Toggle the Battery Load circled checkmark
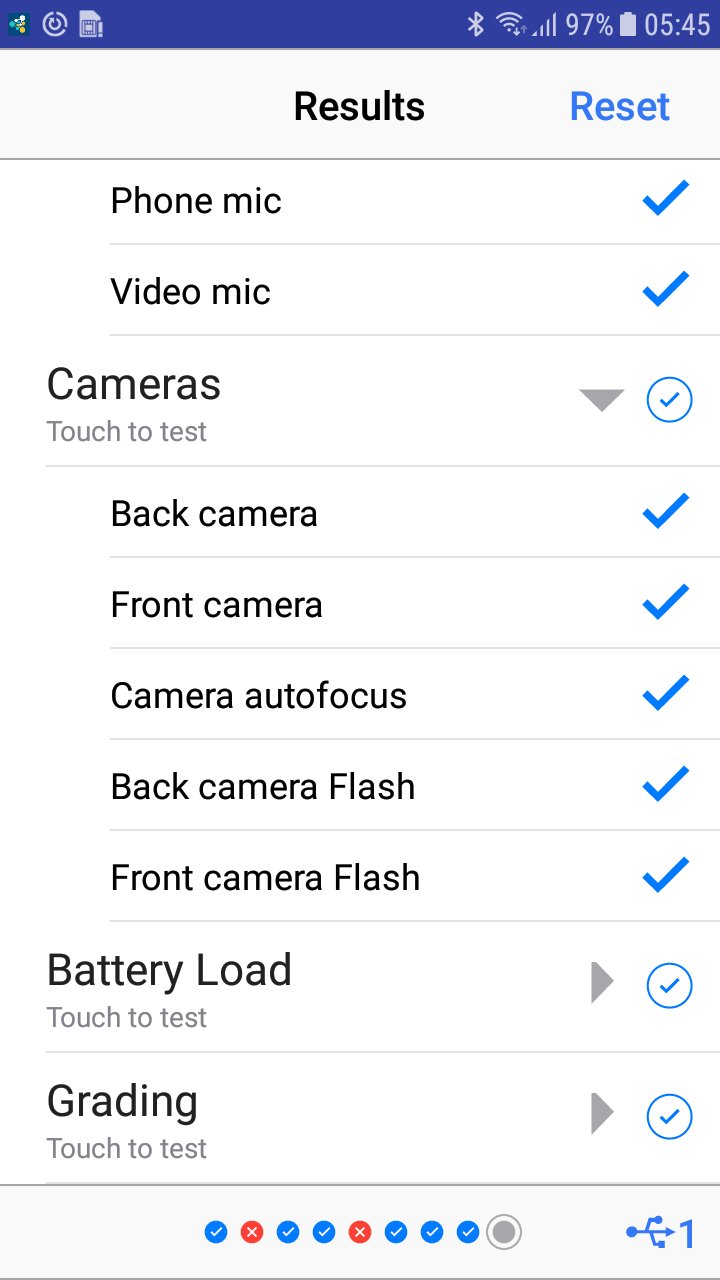 pos(669,985)
